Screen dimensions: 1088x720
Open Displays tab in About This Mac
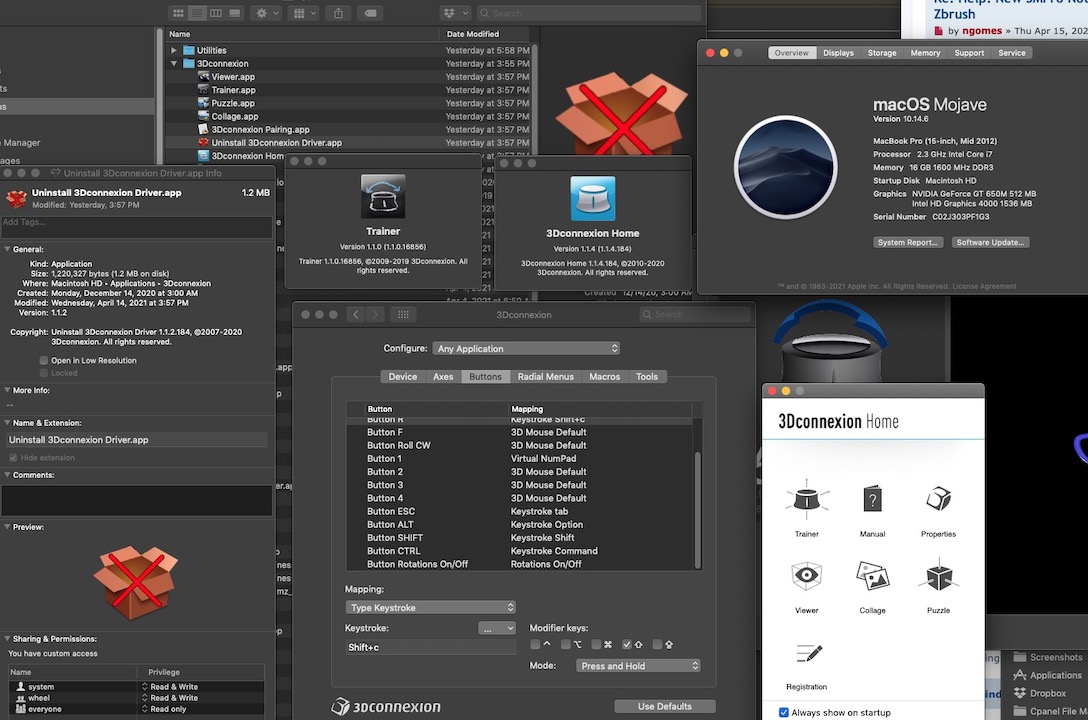(838, 53)
